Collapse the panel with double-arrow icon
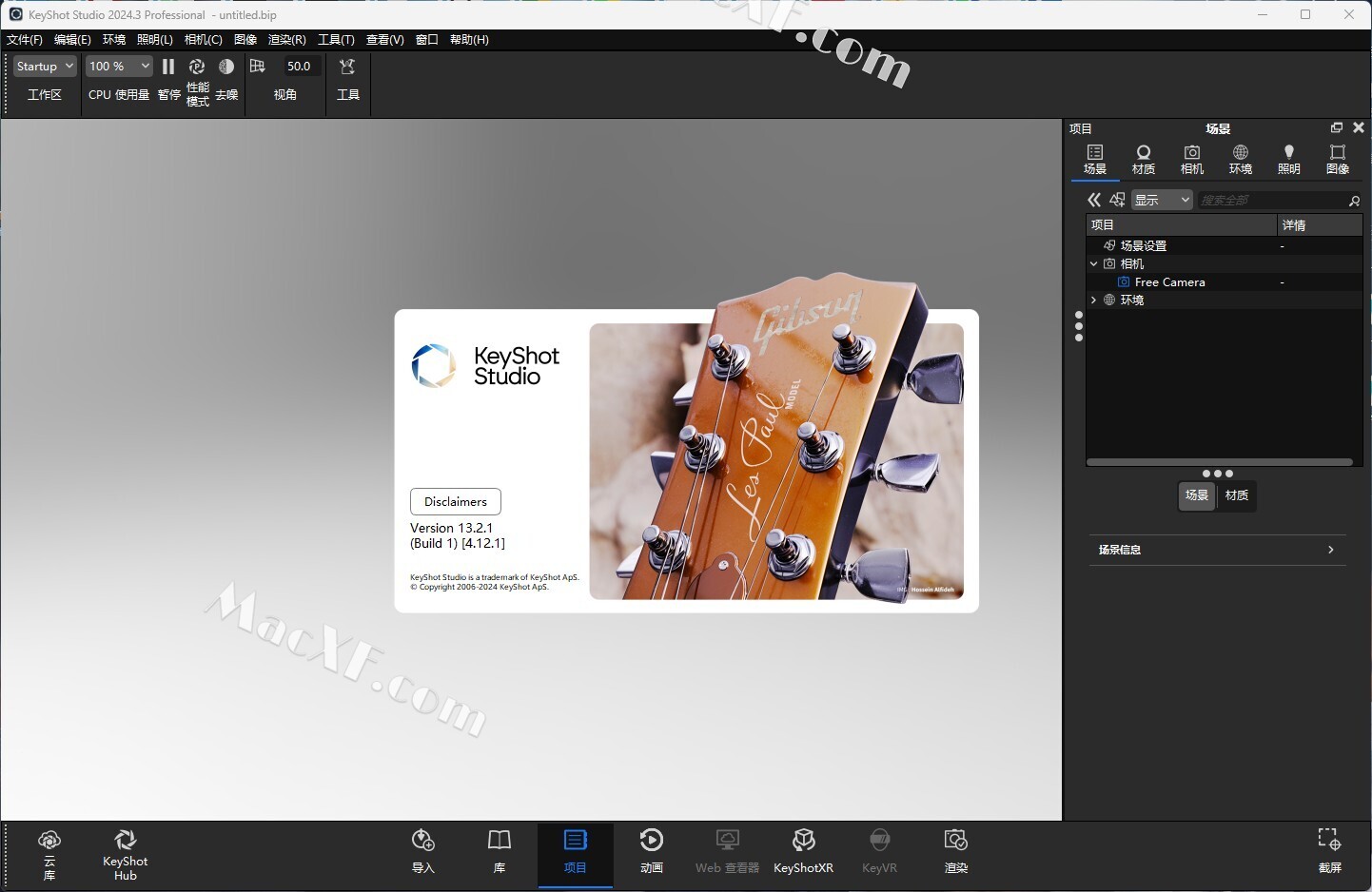The width and height of the screenshot is (1372, 892). 1094,200
